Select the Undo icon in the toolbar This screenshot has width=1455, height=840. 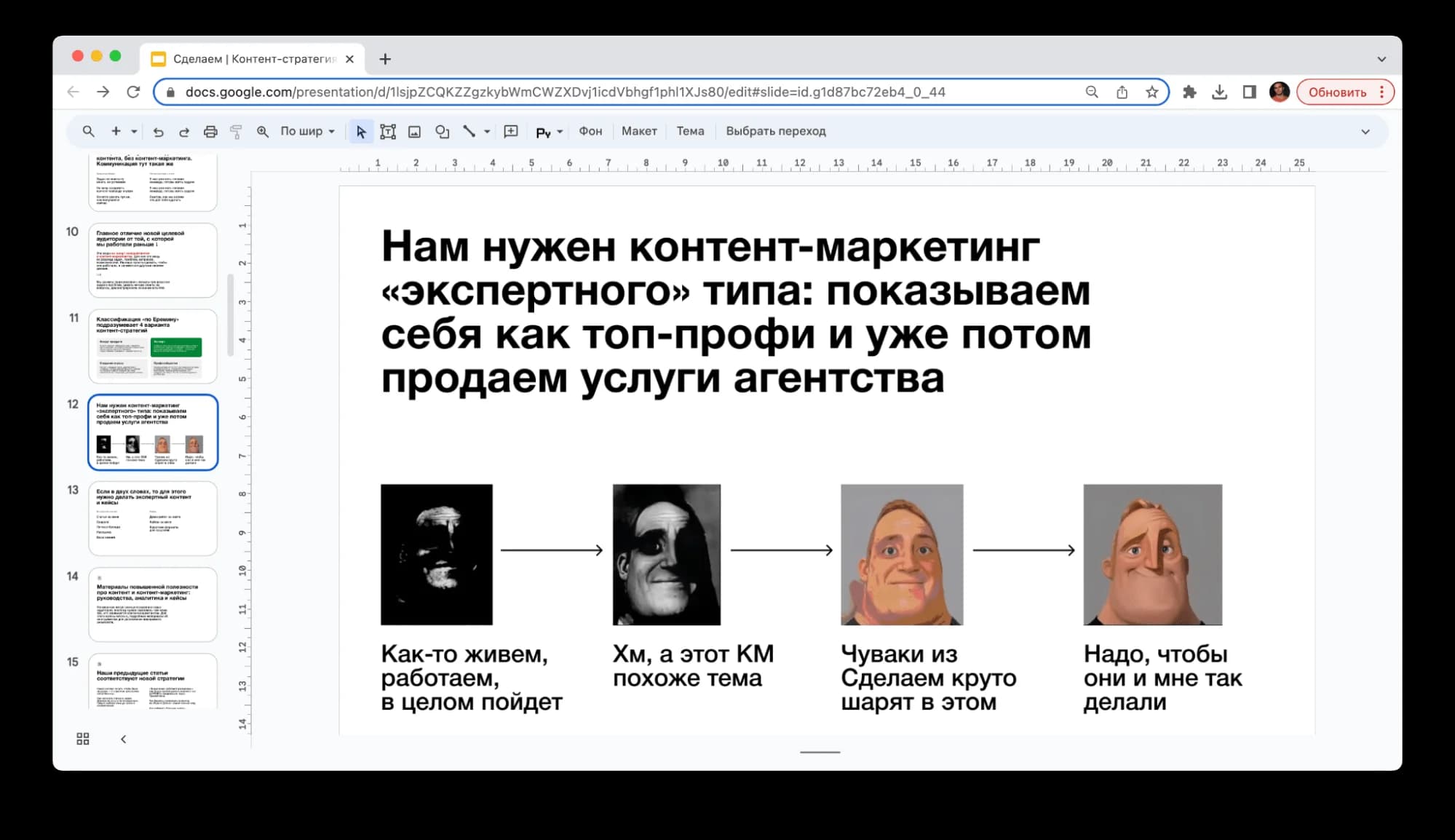pyautogui.click(x=159, y=132)
